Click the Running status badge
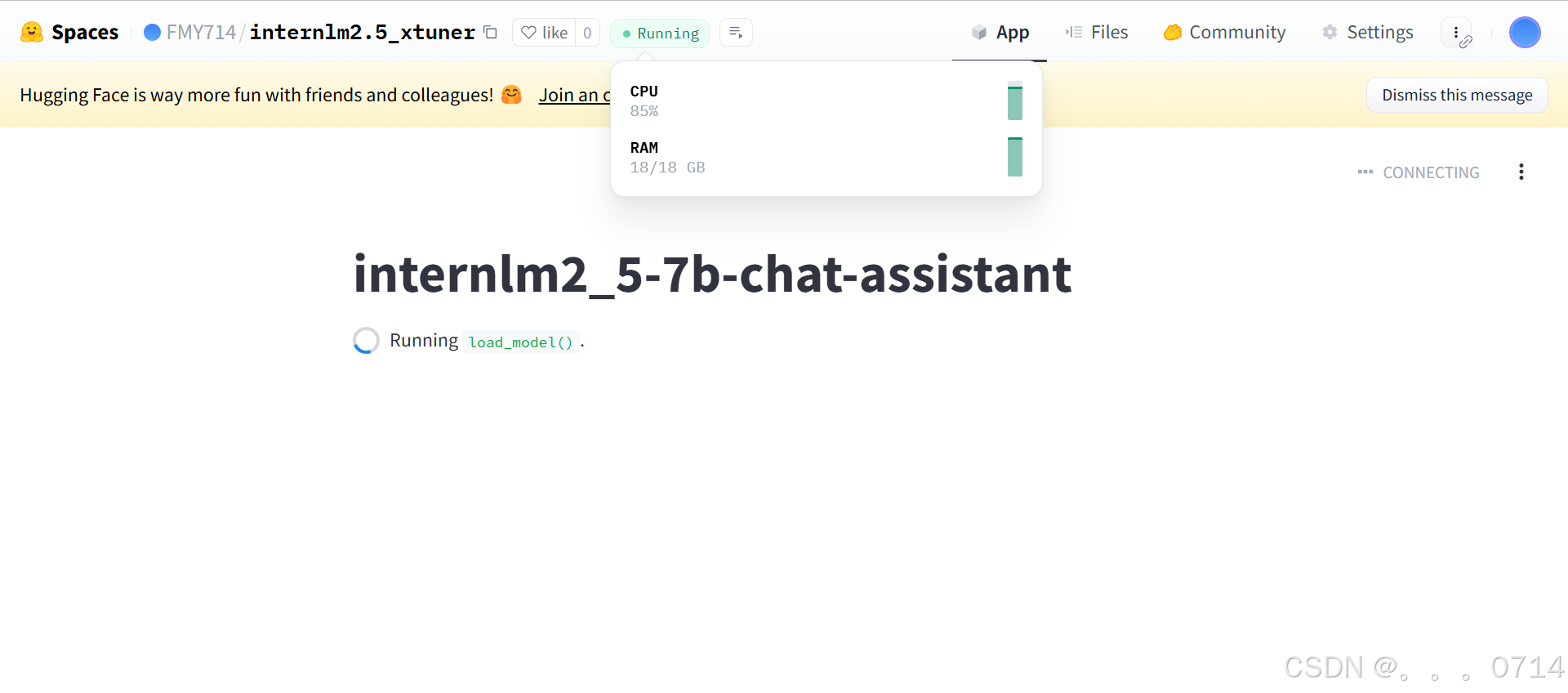1568x693 pixels. click(660, 34)
